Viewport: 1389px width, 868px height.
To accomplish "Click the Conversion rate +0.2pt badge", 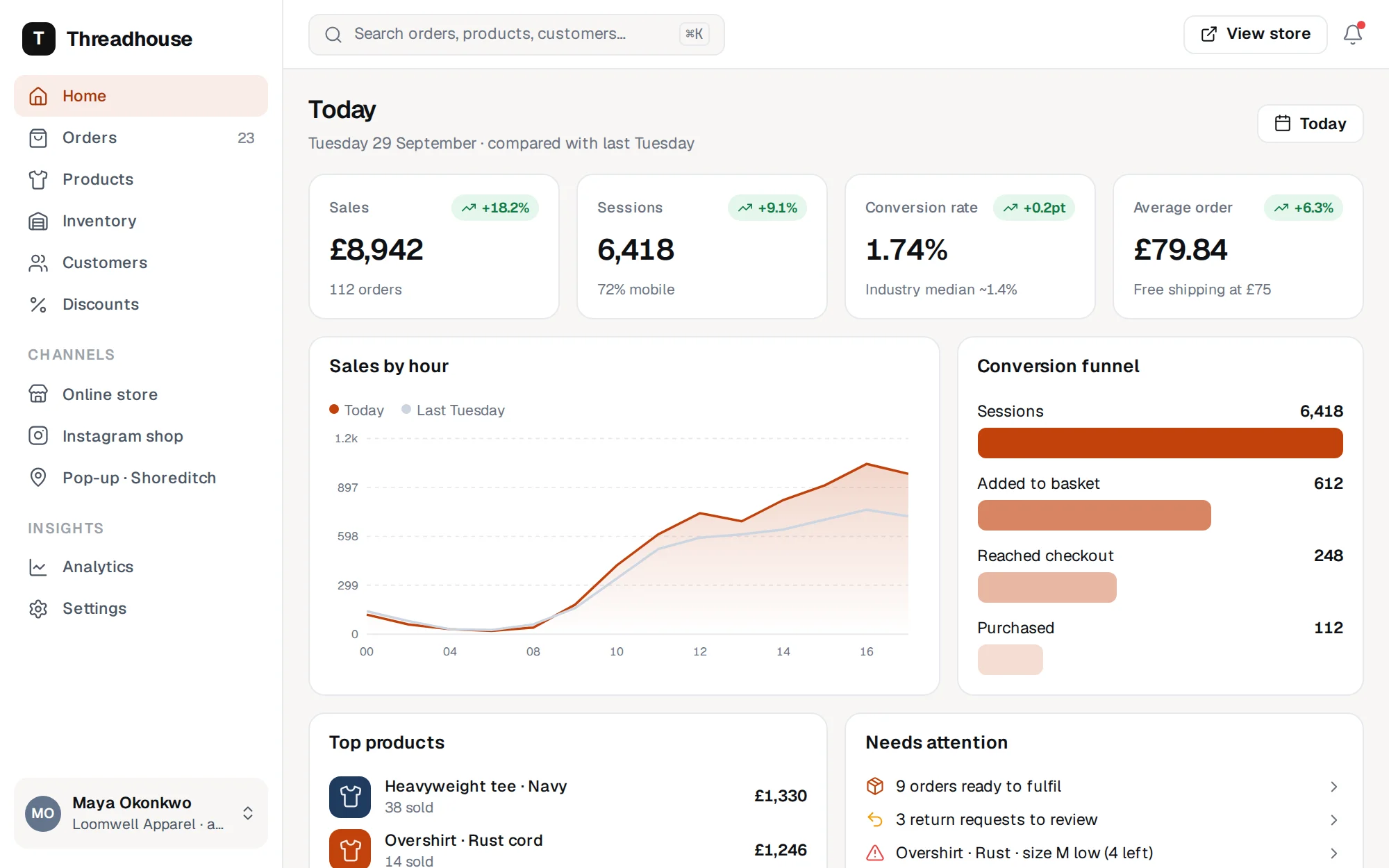I will 1034,208.
